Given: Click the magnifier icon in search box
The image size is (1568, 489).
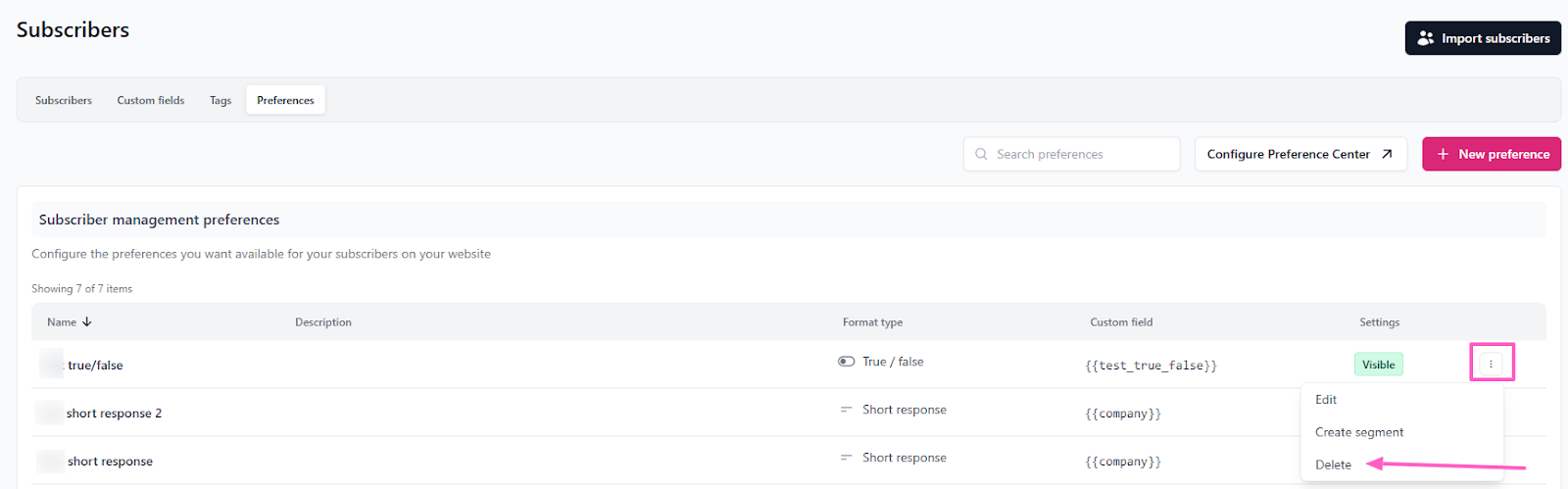Looking at the screenshot, I should pos(981,154).
